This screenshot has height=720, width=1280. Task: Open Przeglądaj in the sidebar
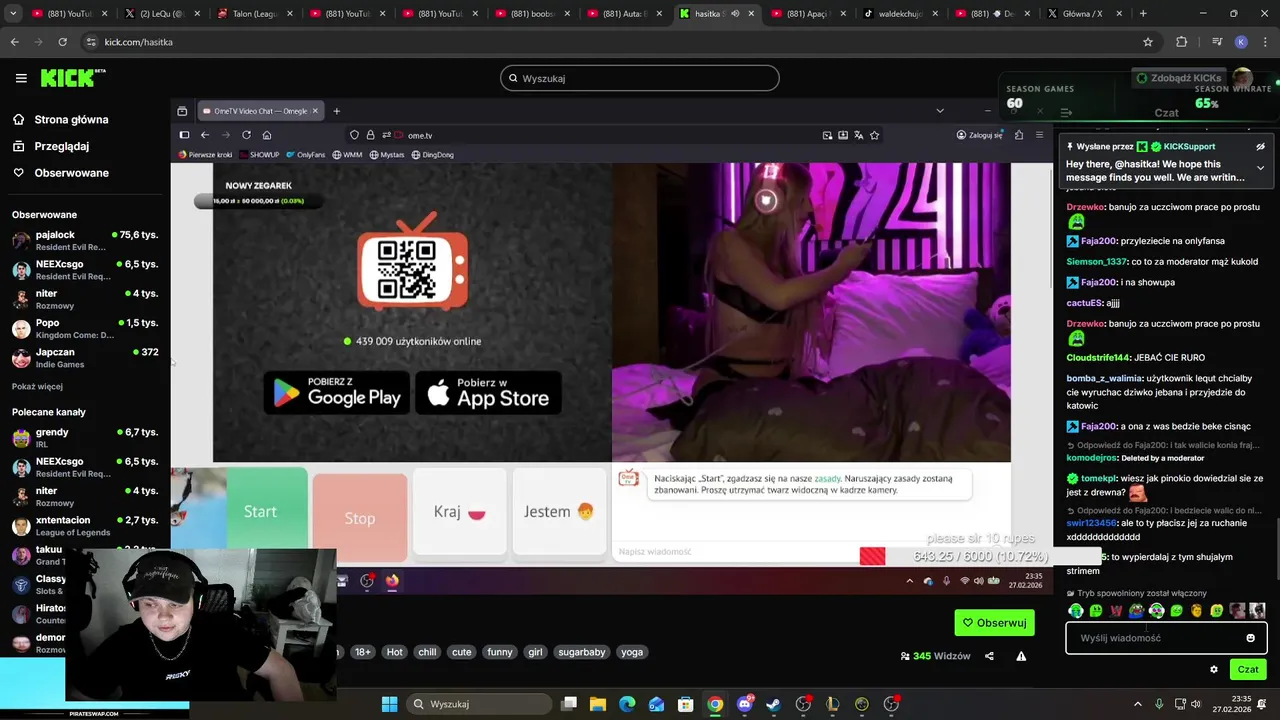(x=61, y=146)
